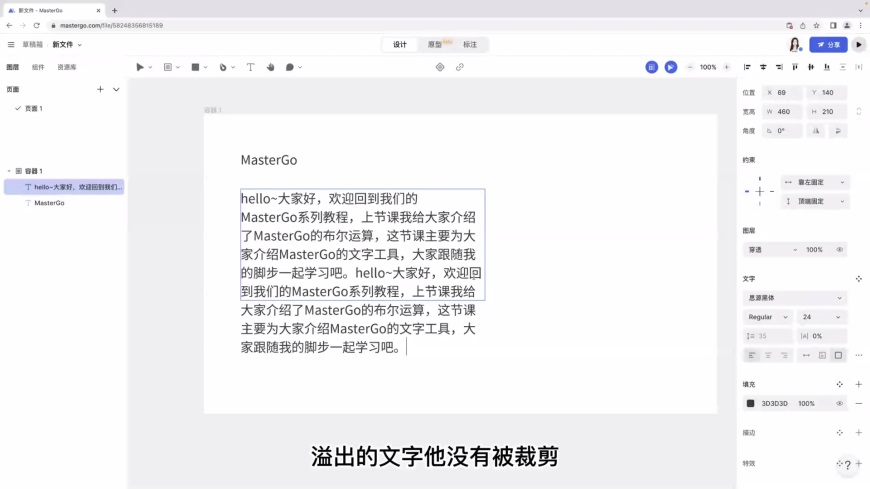This screenshot has height=489, width=870.
Task: Align vertical centers icon
Action: point(811,67)
